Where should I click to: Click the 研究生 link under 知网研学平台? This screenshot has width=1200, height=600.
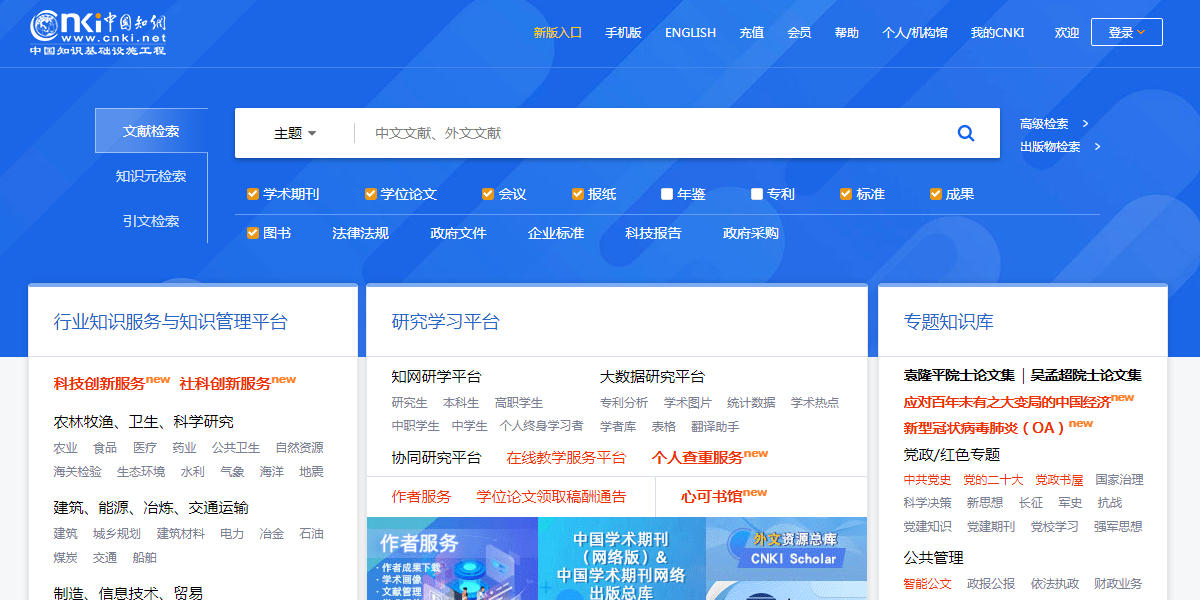point(409,403)
